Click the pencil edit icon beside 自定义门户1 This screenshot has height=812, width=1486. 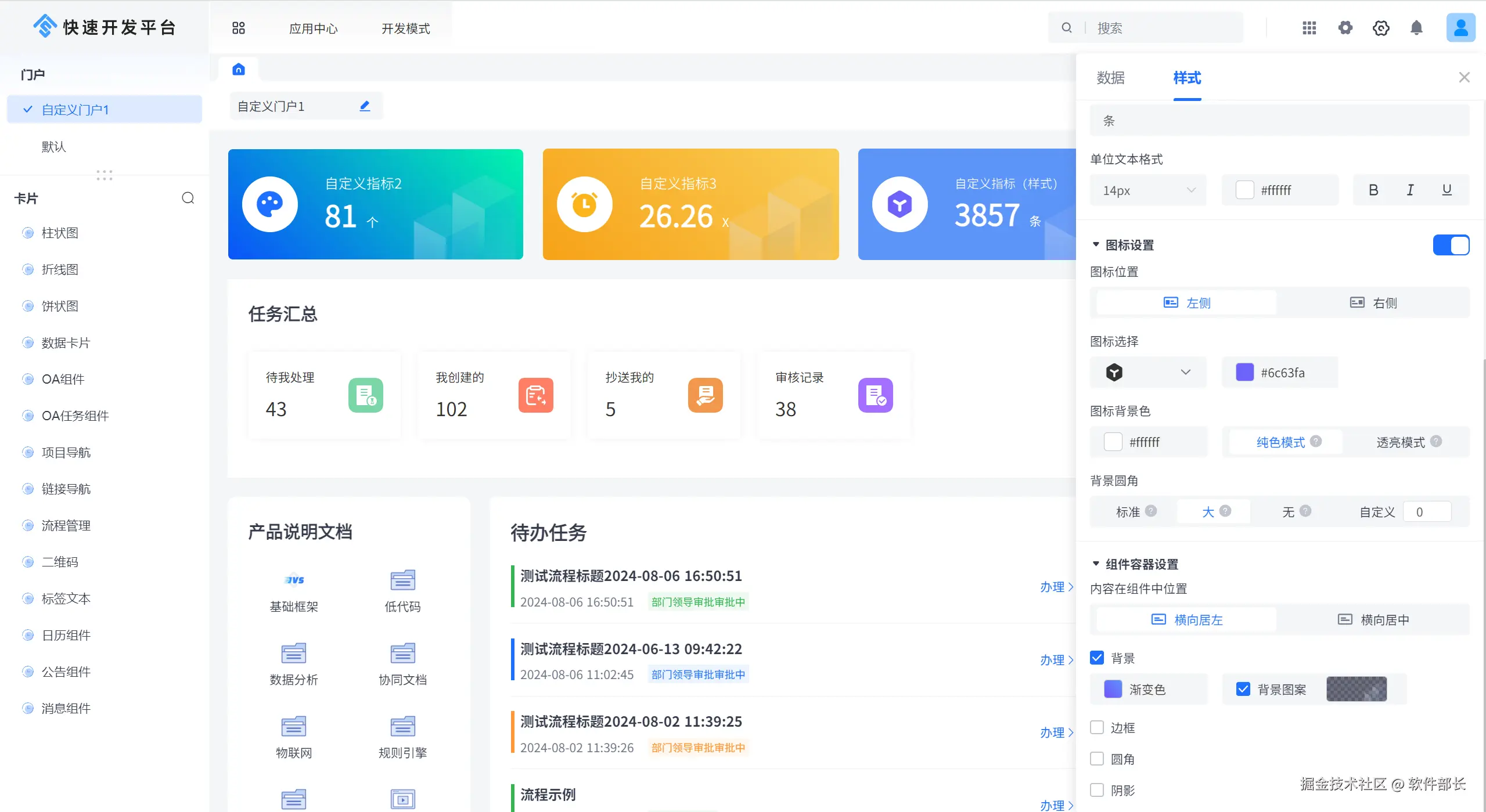[x=365, y=106]
